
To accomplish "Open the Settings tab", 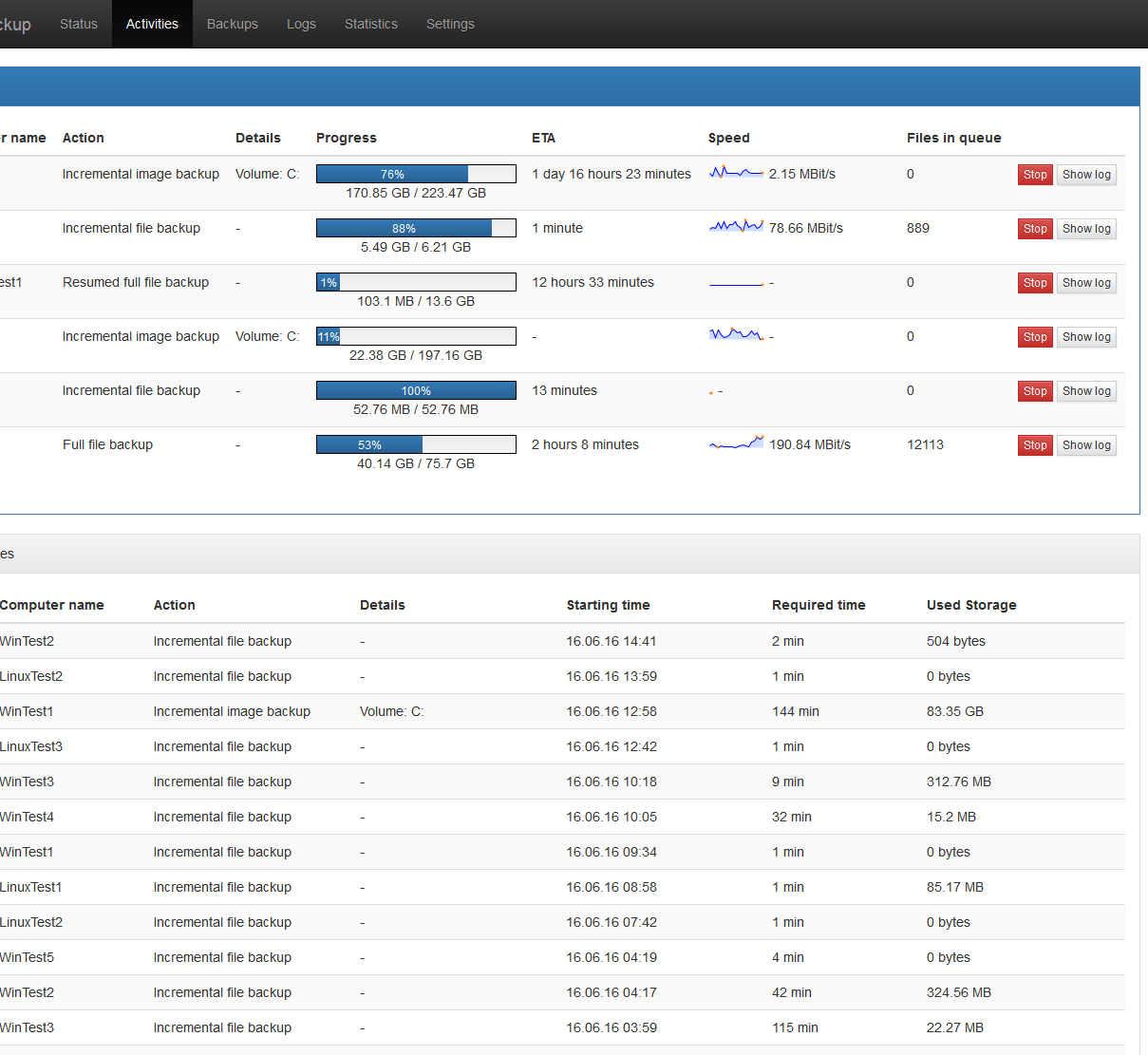I will pyautogui.click(x=450, y=24).
